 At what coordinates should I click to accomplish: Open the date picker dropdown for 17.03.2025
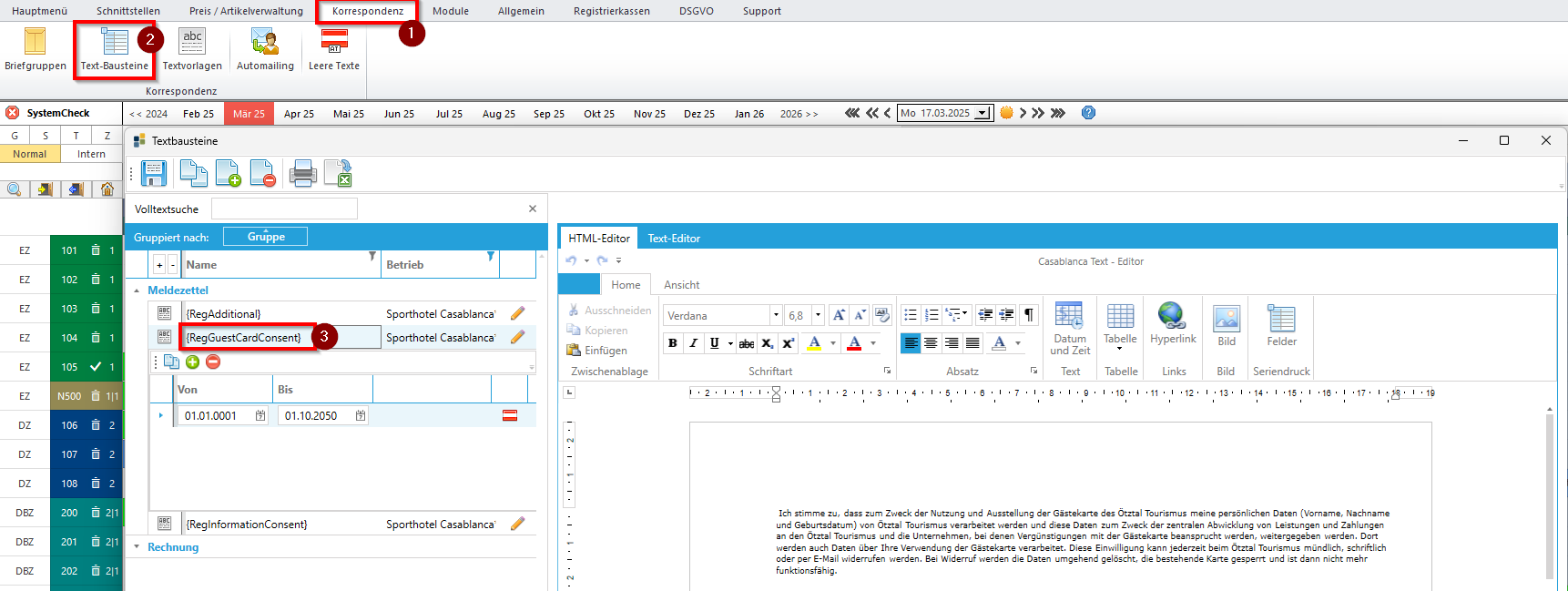coord(982,113)
